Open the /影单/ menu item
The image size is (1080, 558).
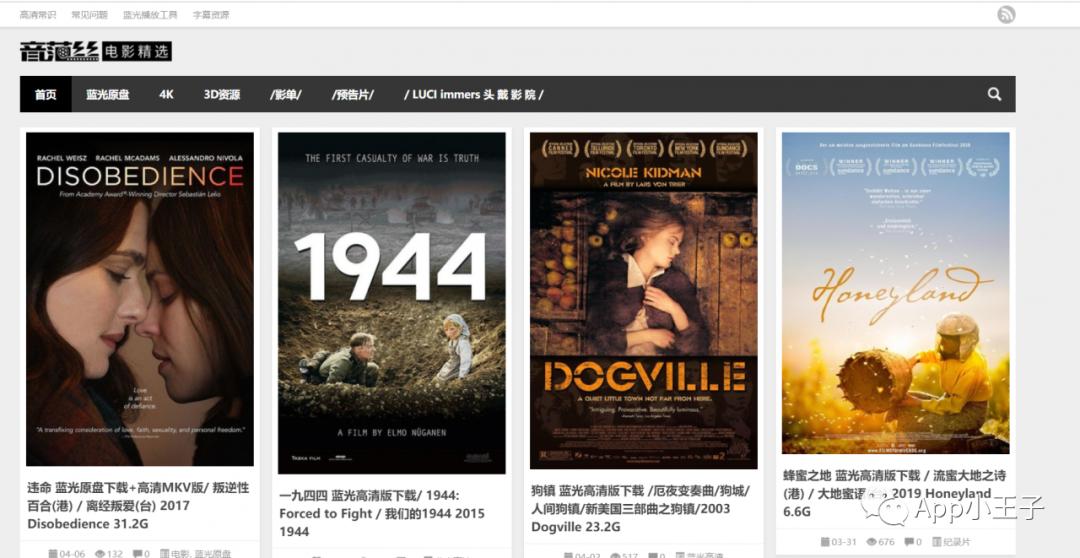tap(286, 94)
